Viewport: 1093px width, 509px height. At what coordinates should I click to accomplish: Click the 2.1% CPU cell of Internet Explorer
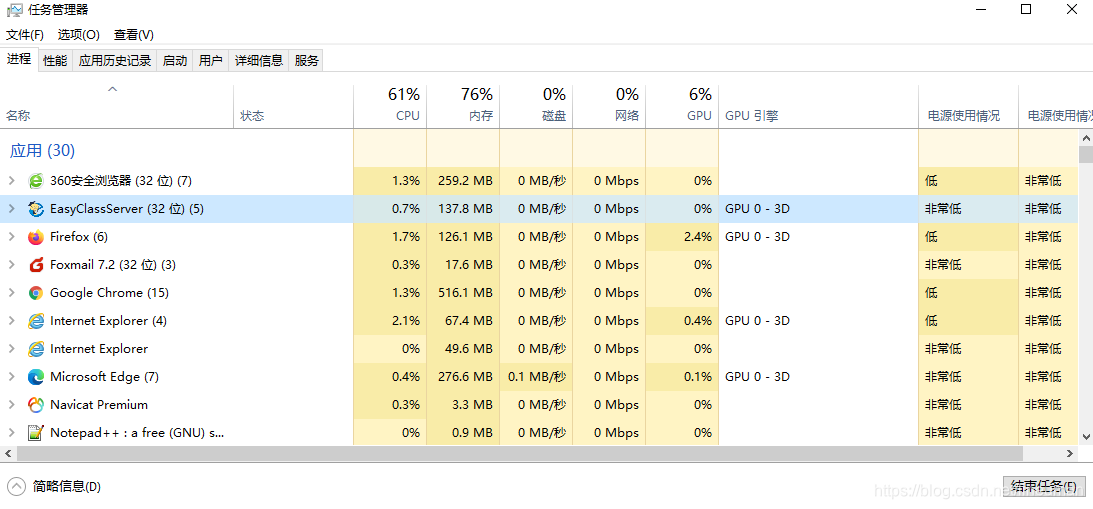(390, 321)
